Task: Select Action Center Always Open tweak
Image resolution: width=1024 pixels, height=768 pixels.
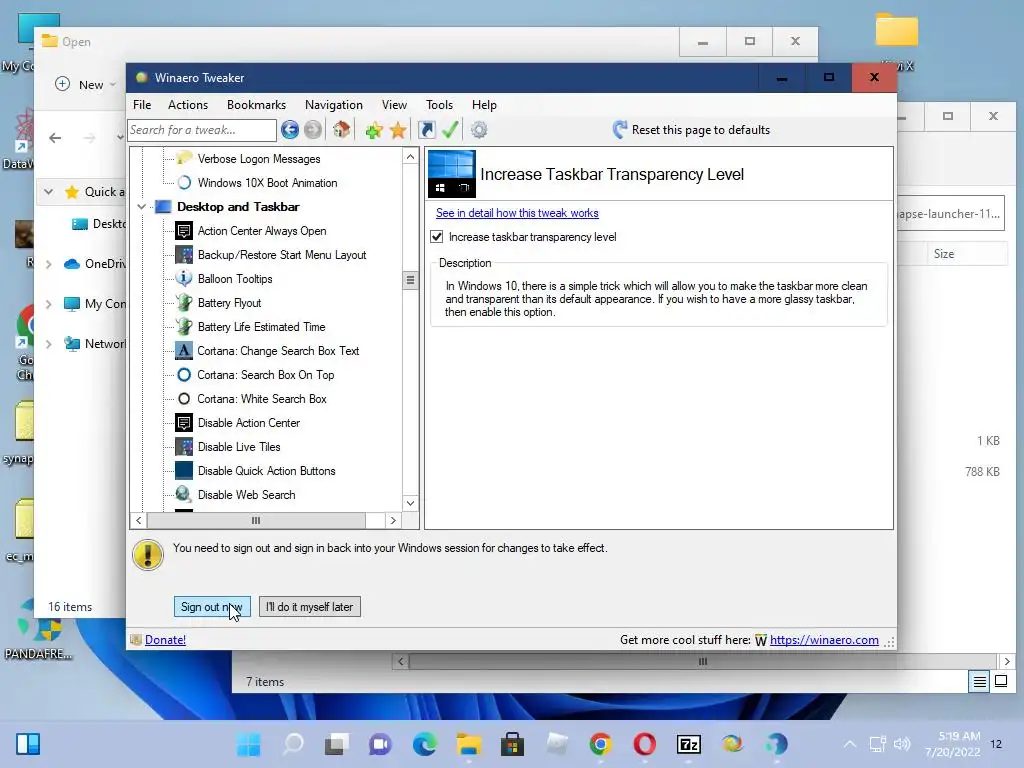Action: [261, 231]
